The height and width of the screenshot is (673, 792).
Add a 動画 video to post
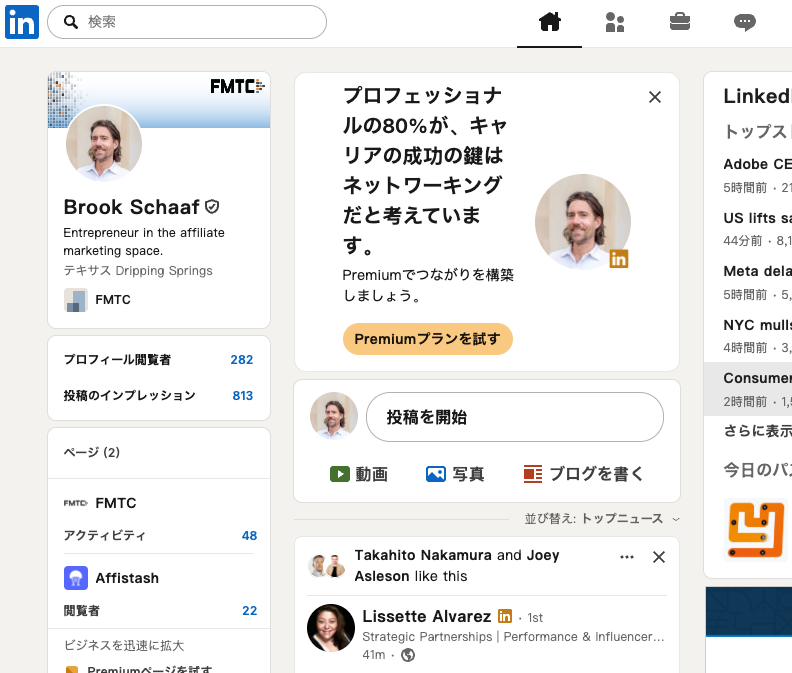tap(359, 474)
